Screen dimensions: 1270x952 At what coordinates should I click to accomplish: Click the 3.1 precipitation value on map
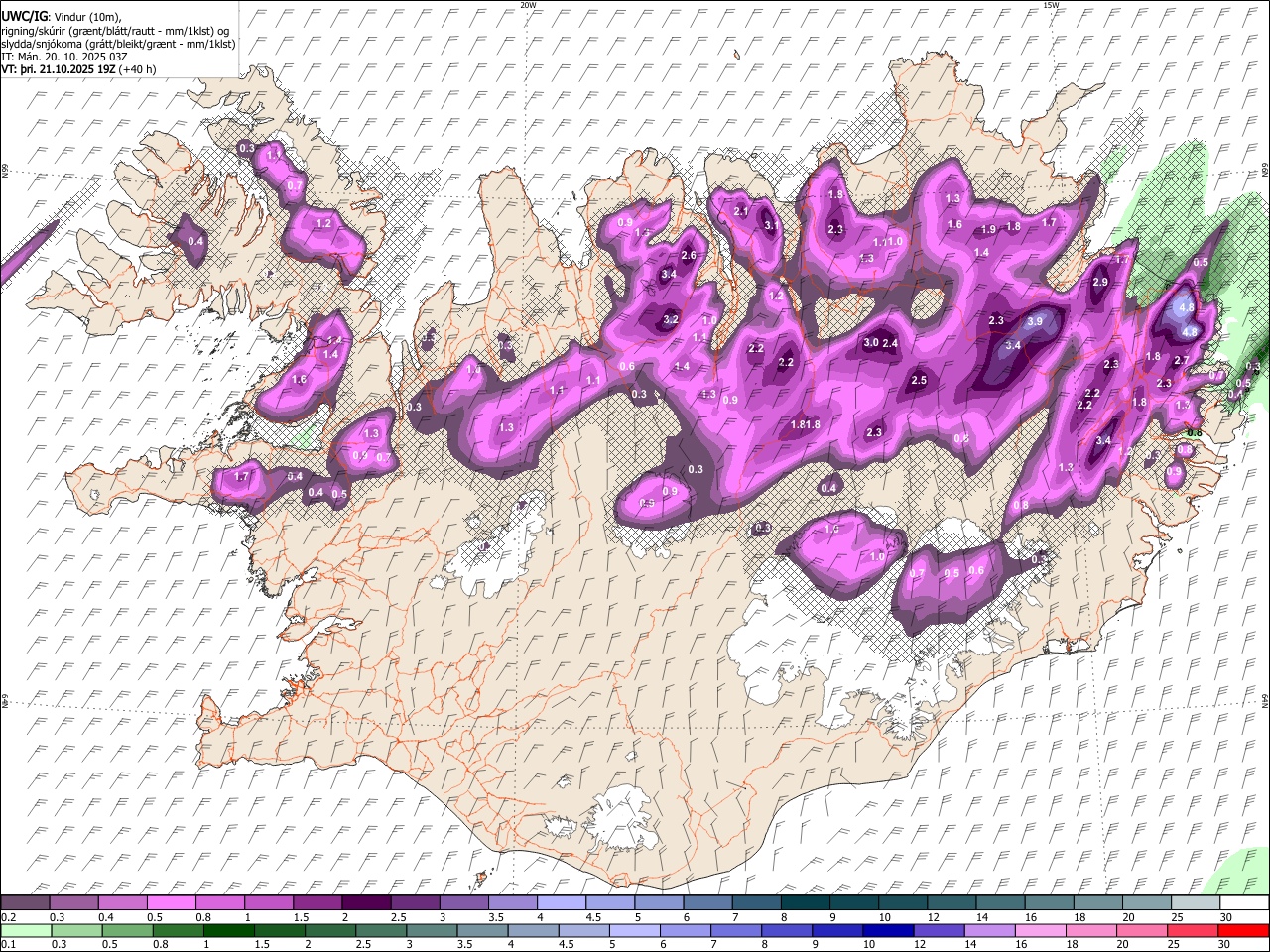(771, 225)
